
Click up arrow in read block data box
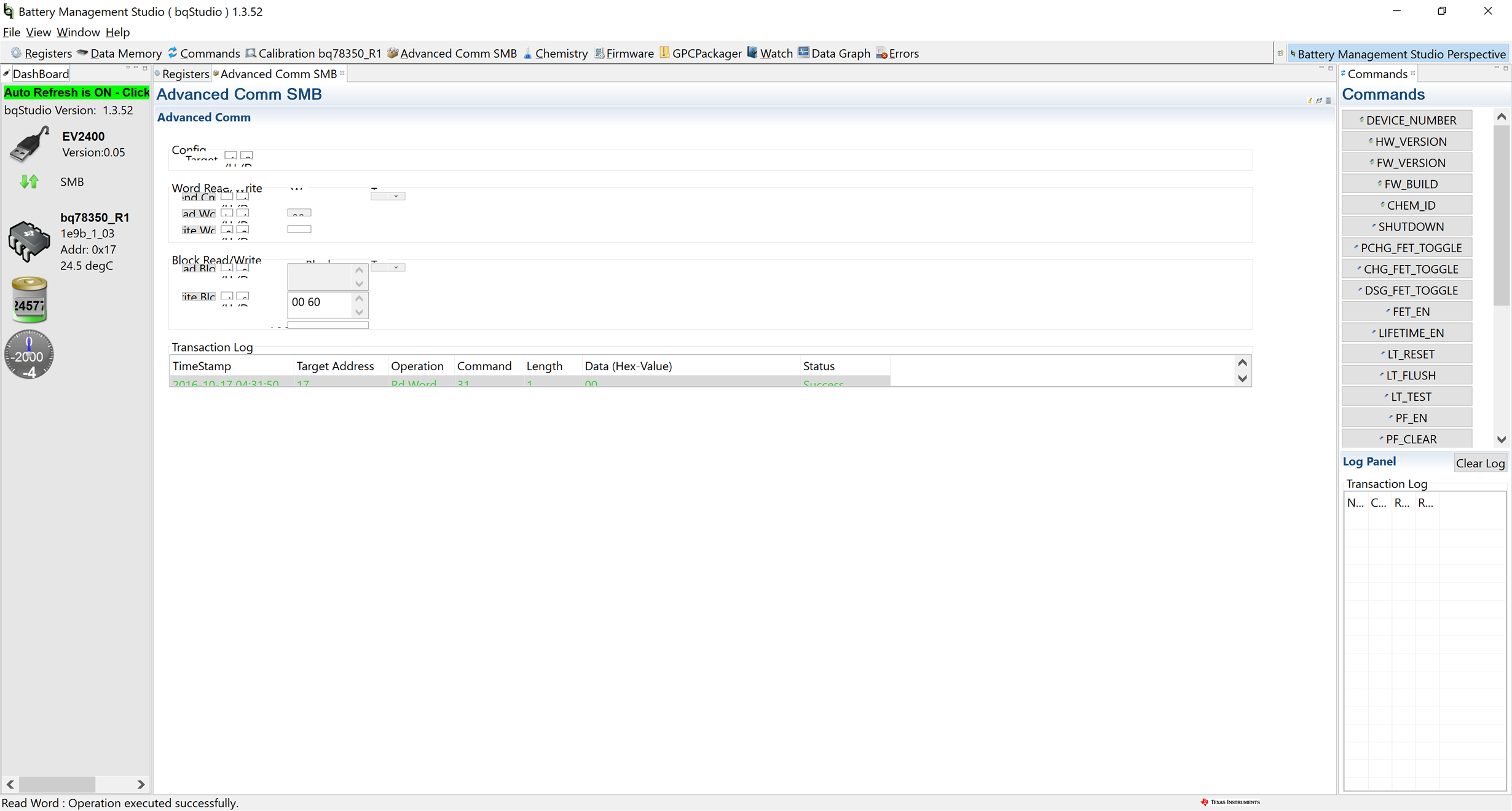pyautogui.click(x=359, y=270)
